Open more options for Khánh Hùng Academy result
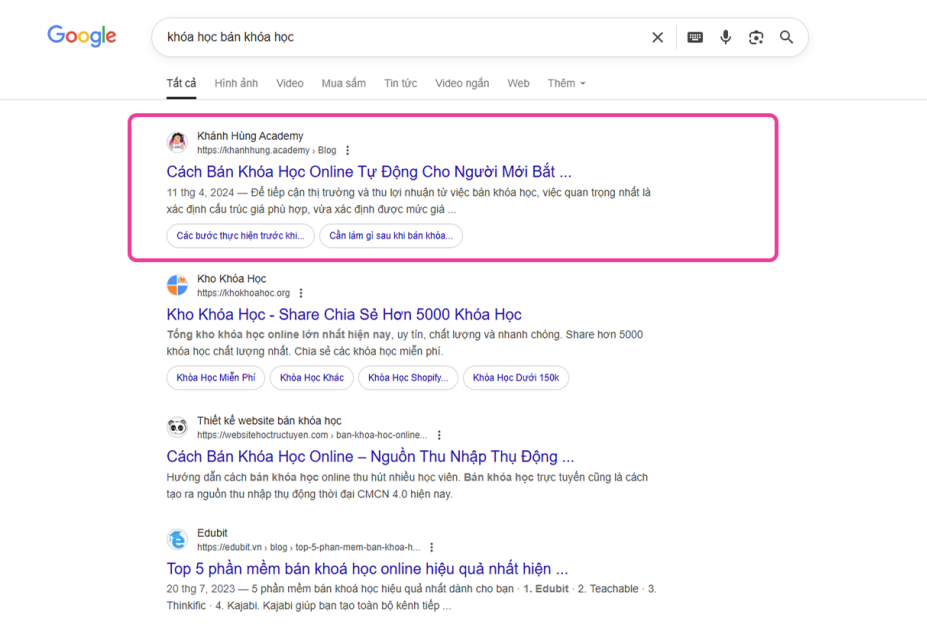Viewport: 927px width, 630px height. pyautogui.click(x=348, y=151)
